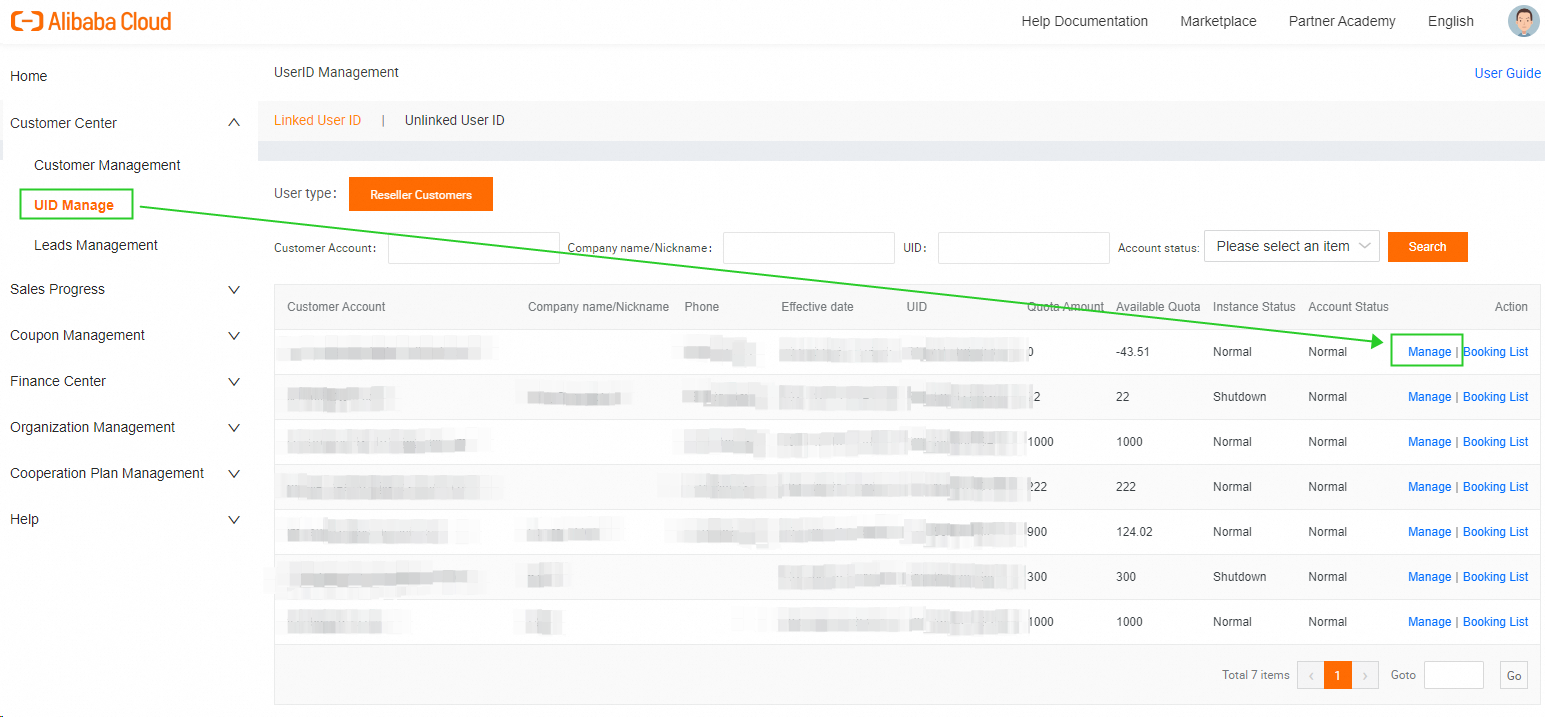Open the User Guide link
This screenshot has height=717, width=1545.
(1507, 73)
